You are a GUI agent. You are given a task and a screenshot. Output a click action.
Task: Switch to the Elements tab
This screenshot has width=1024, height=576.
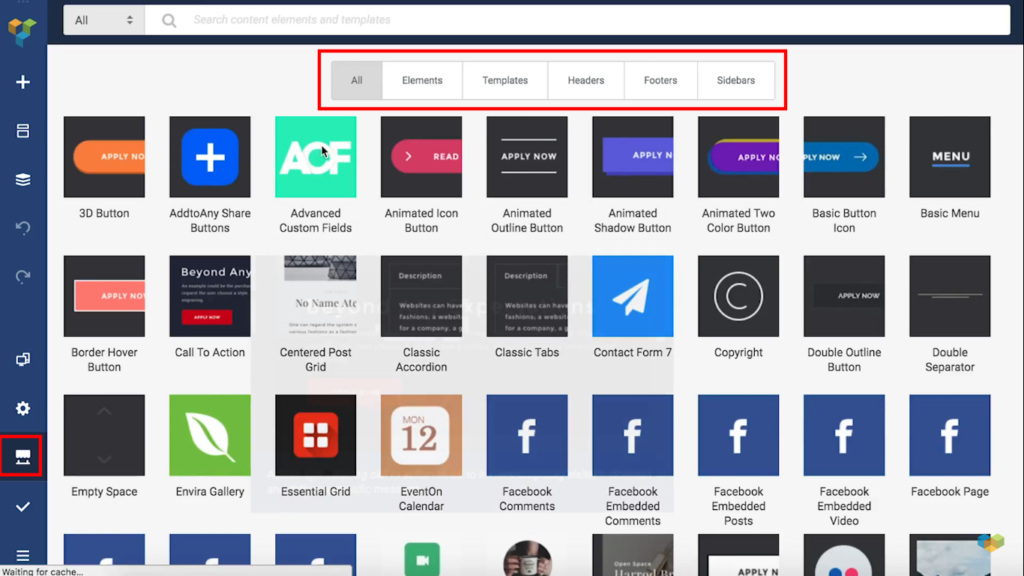coord(421,80)
